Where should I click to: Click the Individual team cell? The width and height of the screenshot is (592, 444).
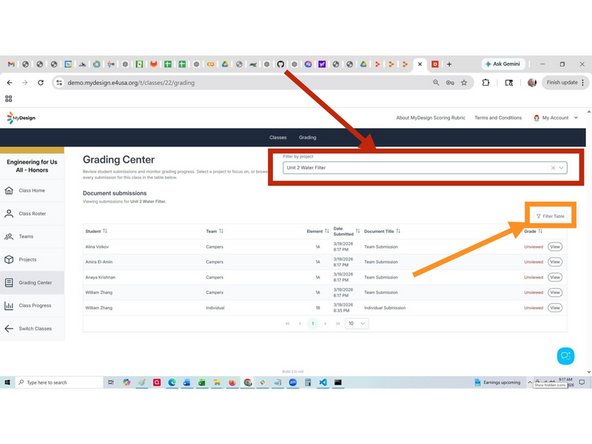(215, 308)
